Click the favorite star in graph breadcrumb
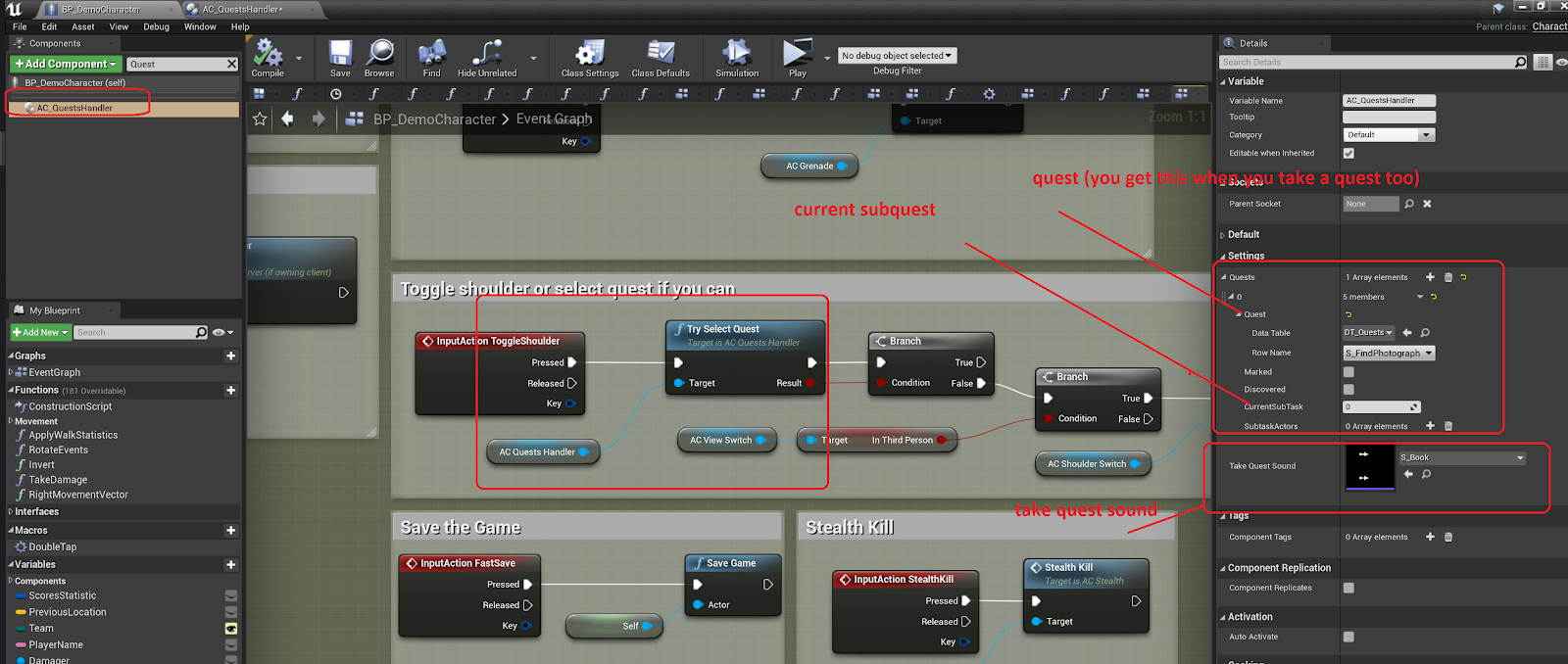Image resolution: width=1568 pixels, height=664 pixels. point(260,119)
